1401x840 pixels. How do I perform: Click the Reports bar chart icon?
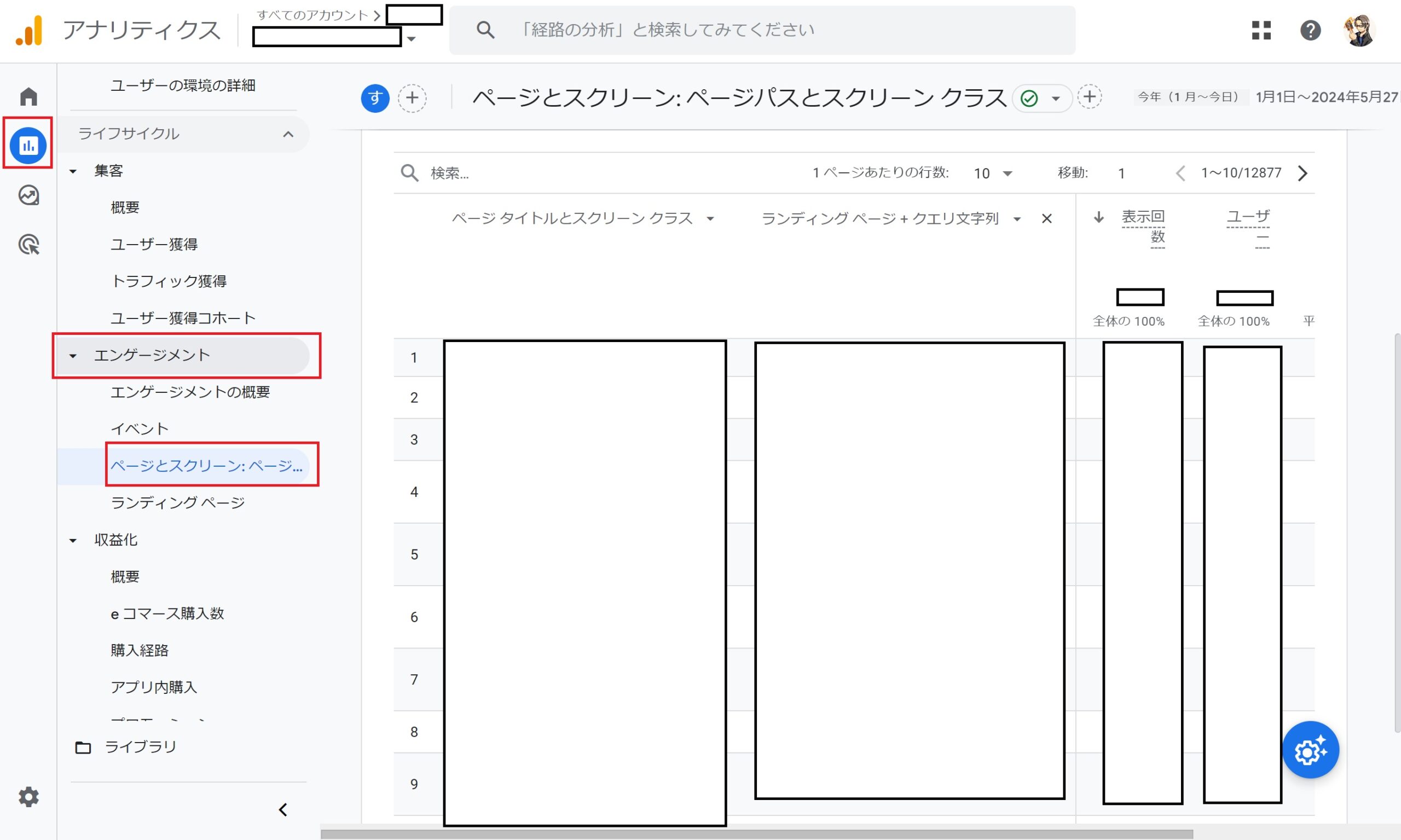28,146
